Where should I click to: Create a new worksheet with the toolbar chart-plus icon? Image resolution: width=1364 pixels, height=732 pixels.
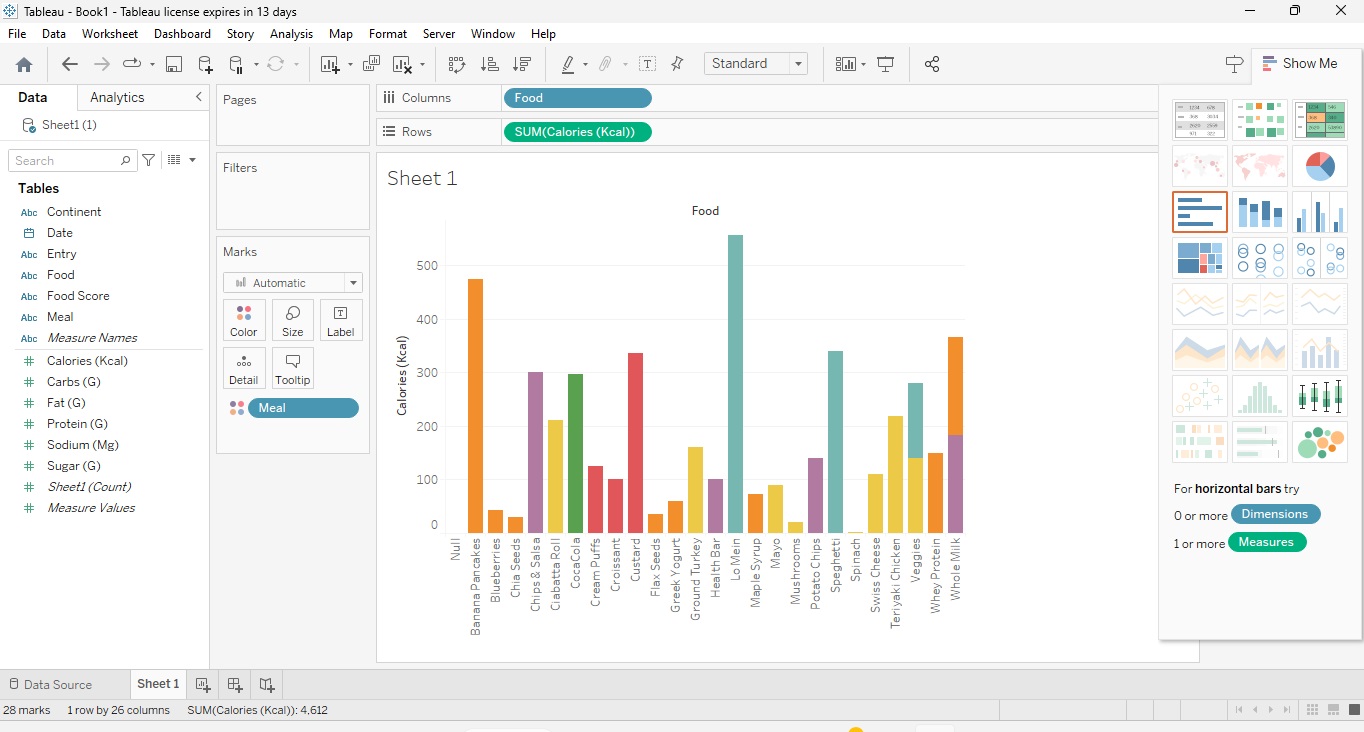330,64
